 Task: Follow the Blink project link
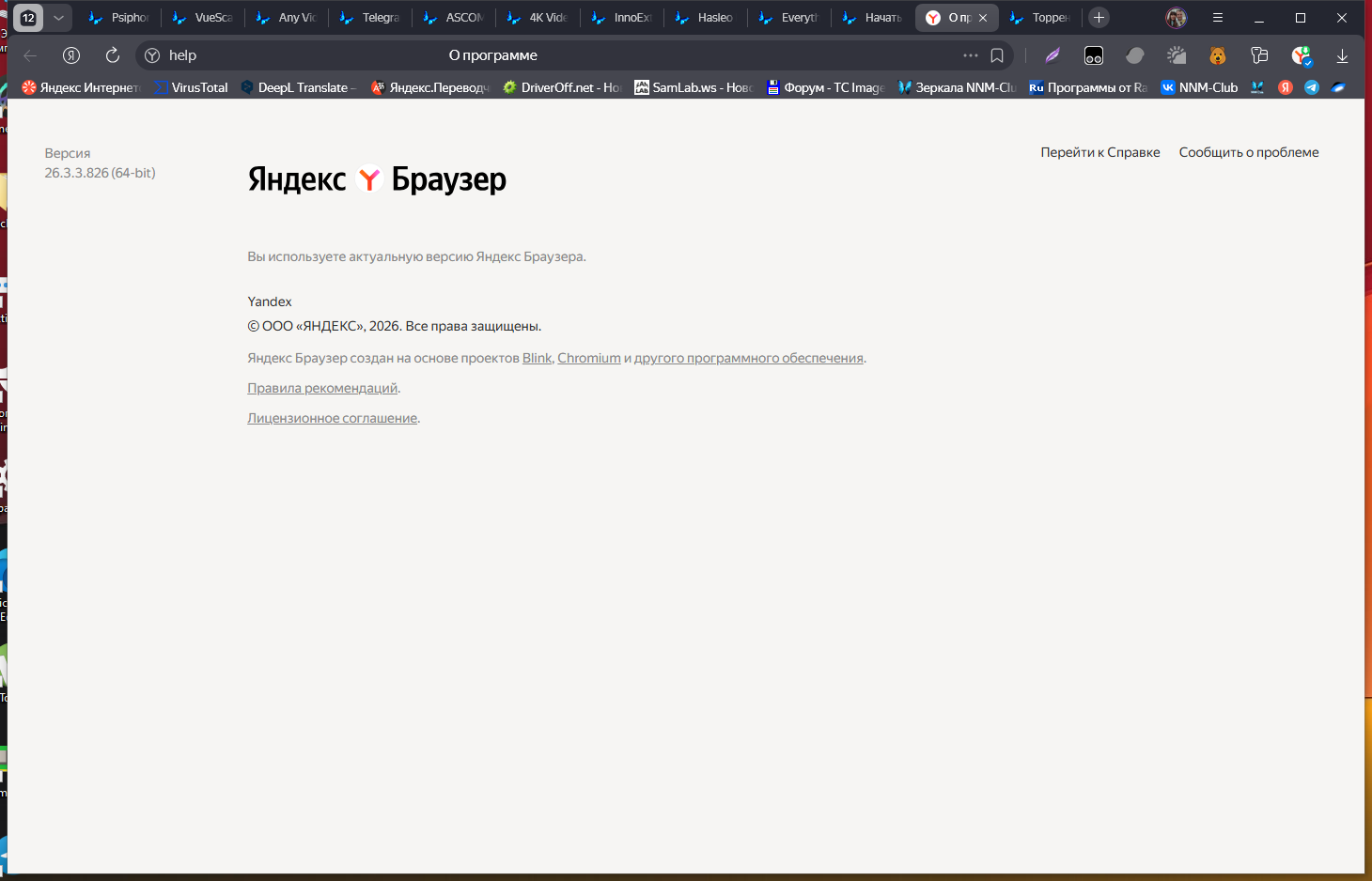click(x=538, y=358)
